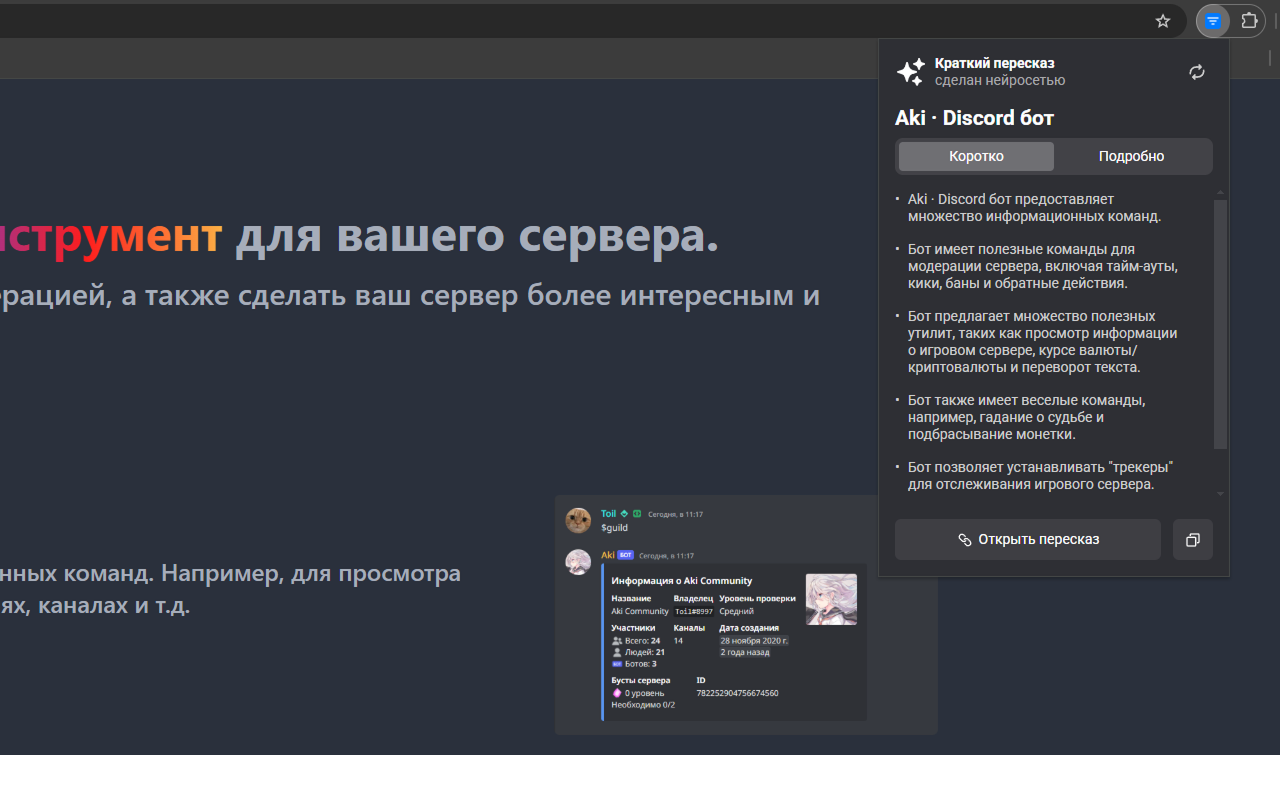Click Aki bot's avatar in Discord screenshot
Screen dimensions: 1280x800
click(x=578, y=562)
